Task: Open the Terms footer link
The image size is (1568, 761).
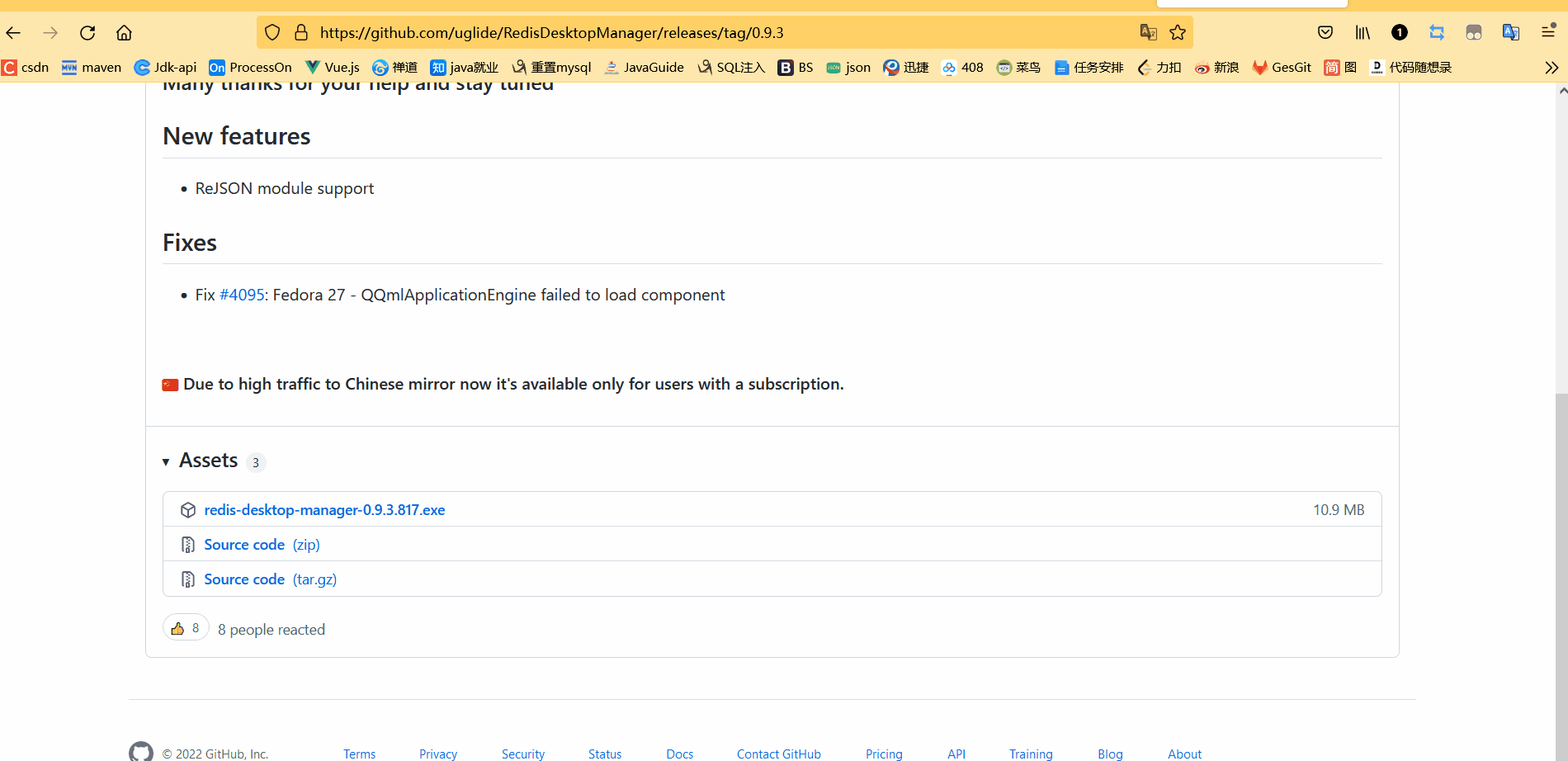Action: [359, 754]
